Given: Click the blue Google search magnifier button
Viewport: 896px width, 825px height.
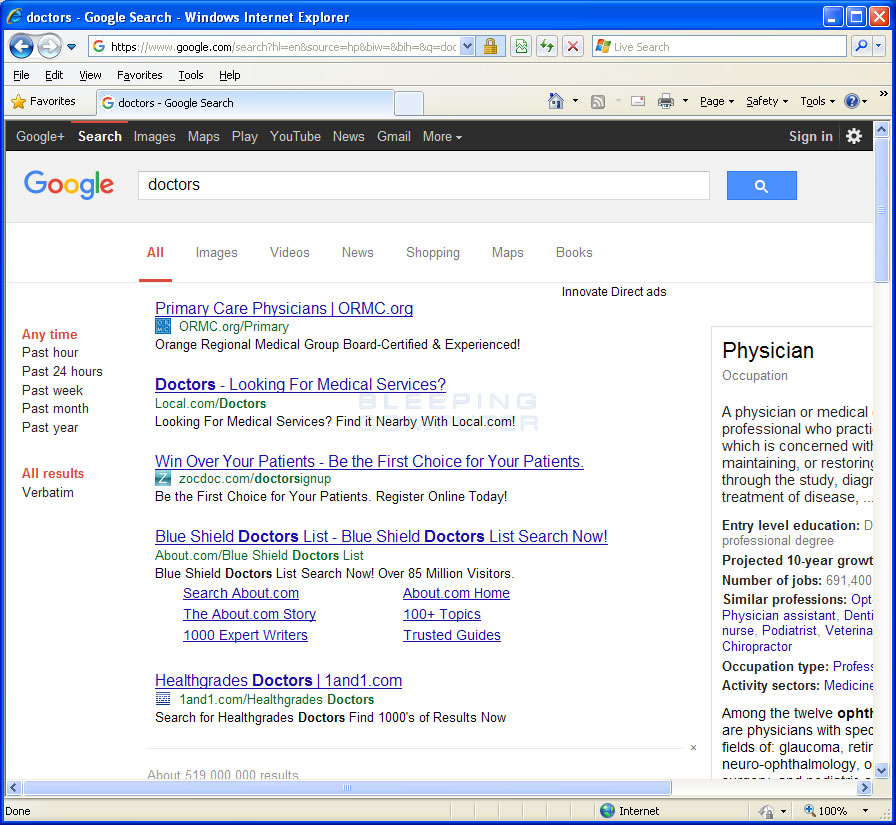Looking at the screenshot, I should tap(761, 185).
